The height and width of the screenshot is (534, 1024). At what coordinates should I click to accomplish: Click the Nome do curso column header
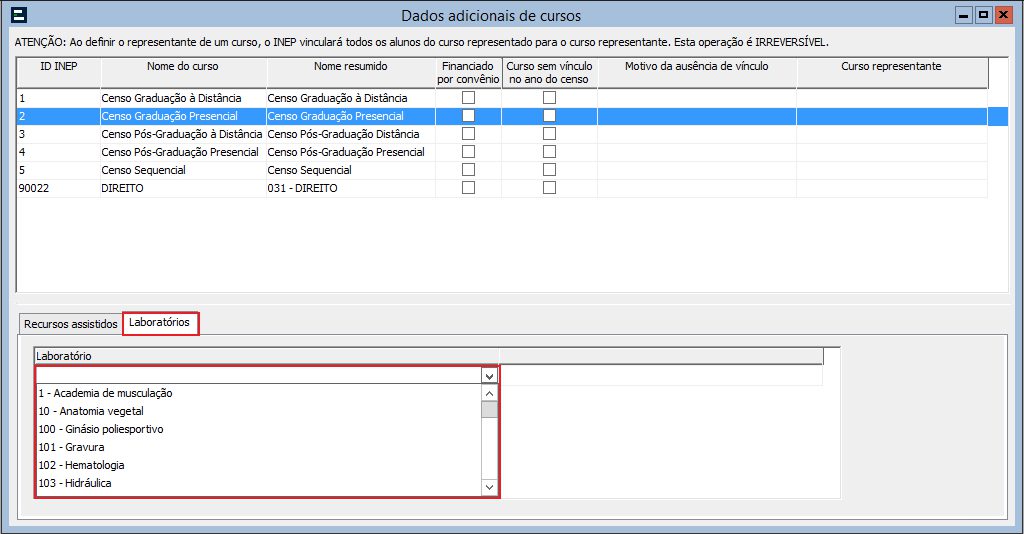(183, 72)
